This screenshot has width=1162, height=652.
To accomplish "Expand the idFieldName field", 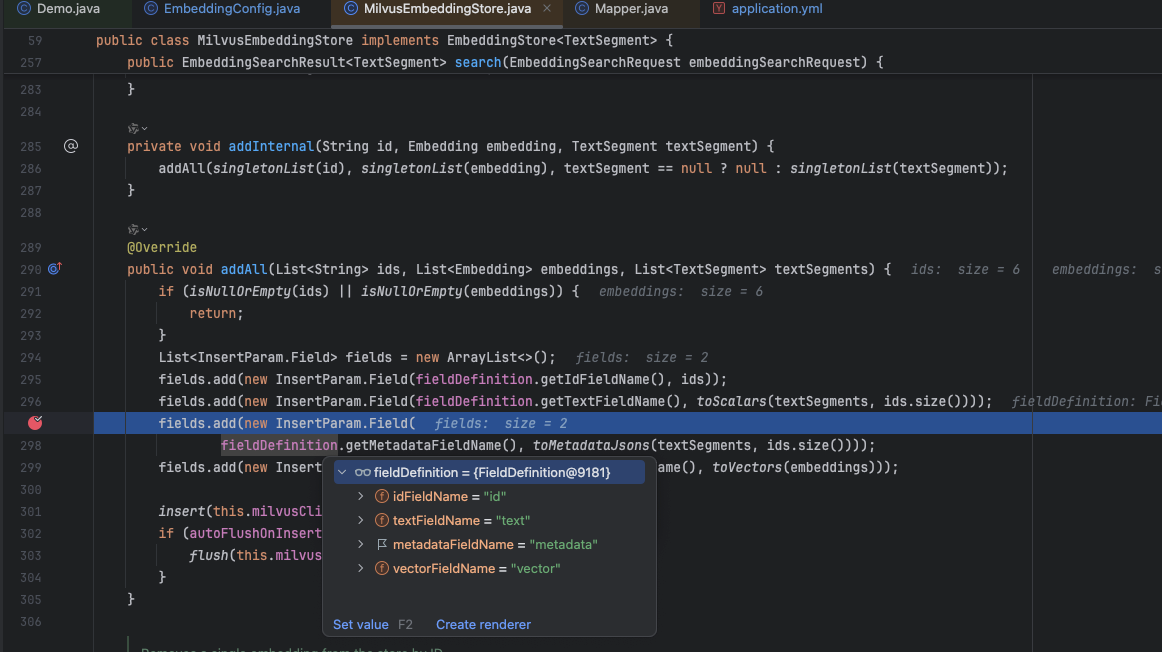I will click(361, 496).
